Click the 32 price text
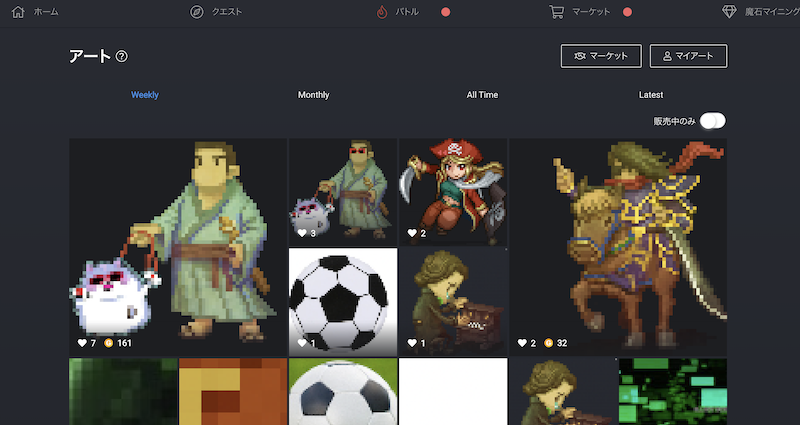 click(x=562, y=343)
